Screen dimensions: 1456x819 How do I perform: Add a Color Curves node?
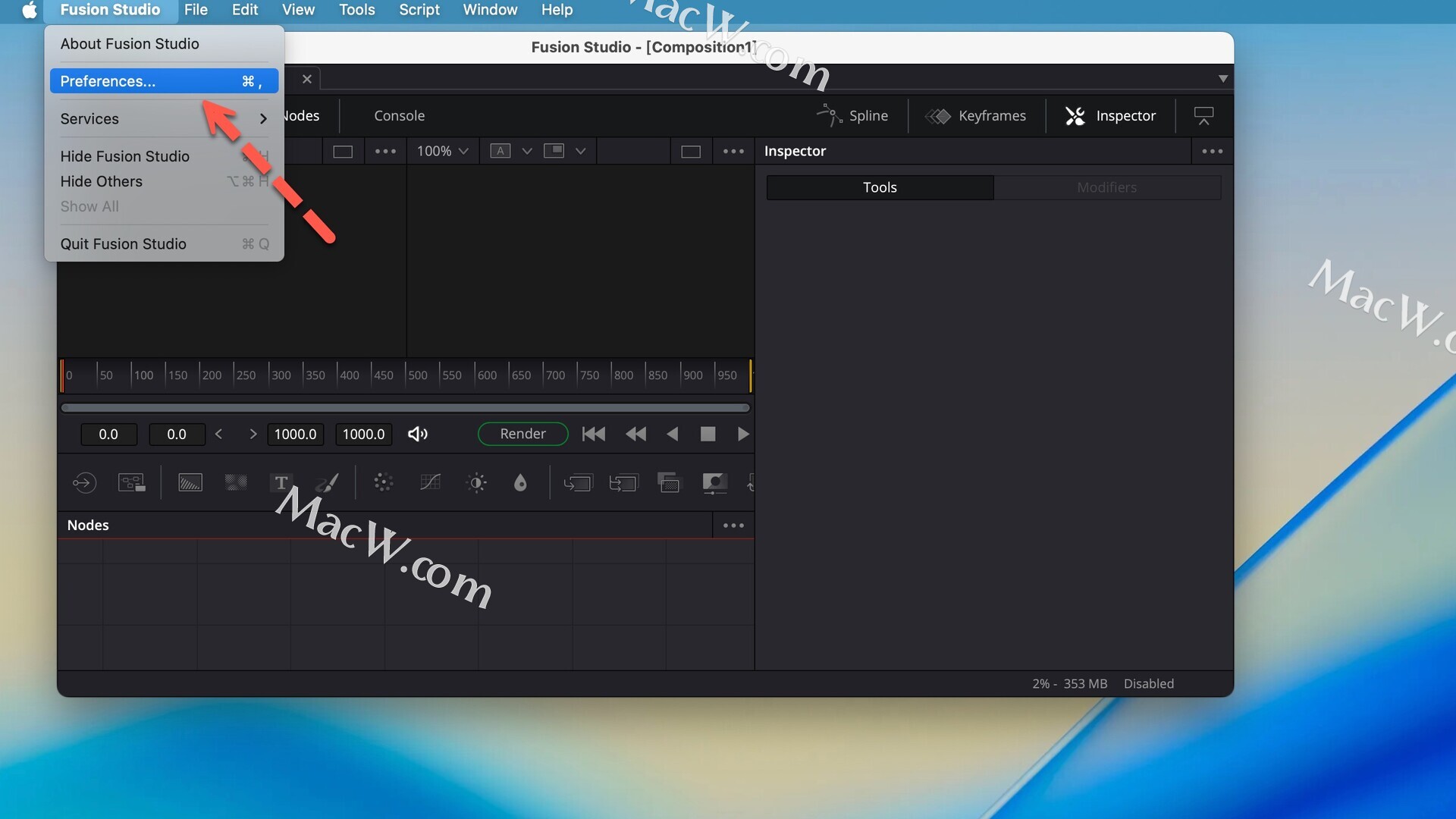[430, 482]
